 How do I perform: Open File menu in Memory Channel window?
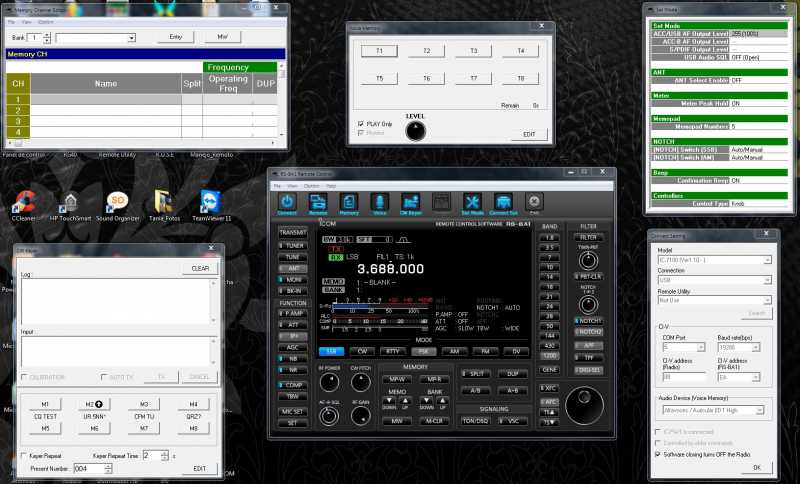click(x=11, y=22)
